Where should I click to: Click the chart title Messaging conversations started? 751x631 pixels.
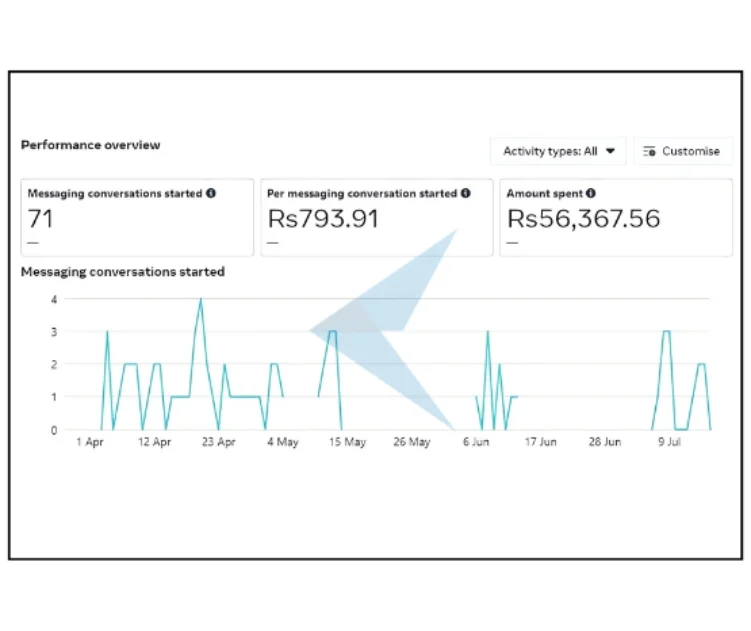coord(122,272)
